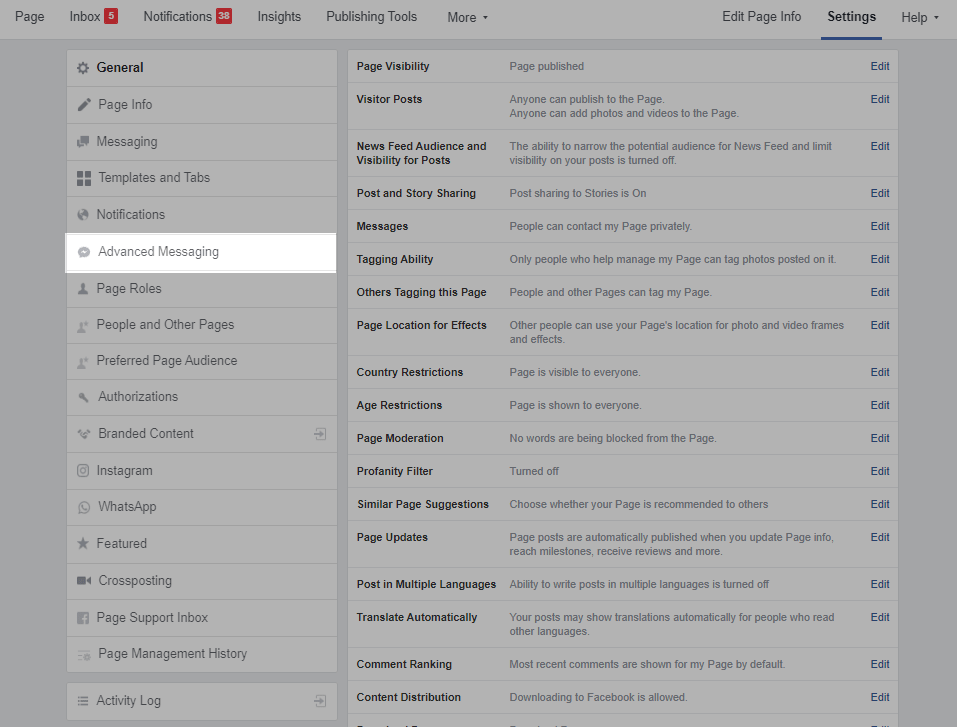Screen dimensions: 957x727
Task: Click the wrench icon beside Authorizations
Action: click(x=84, y=397)
